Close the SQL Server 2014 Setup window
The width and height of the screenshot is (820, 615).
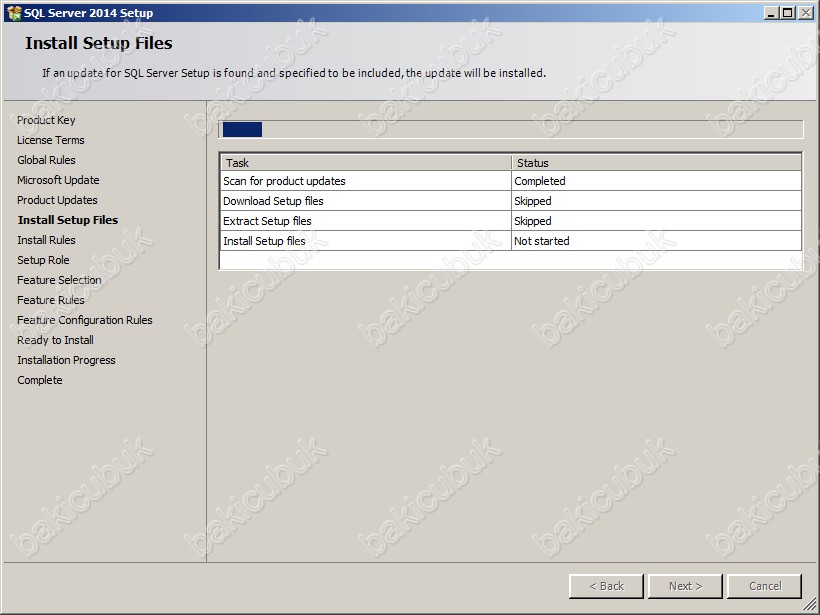(x=805, y=13)
